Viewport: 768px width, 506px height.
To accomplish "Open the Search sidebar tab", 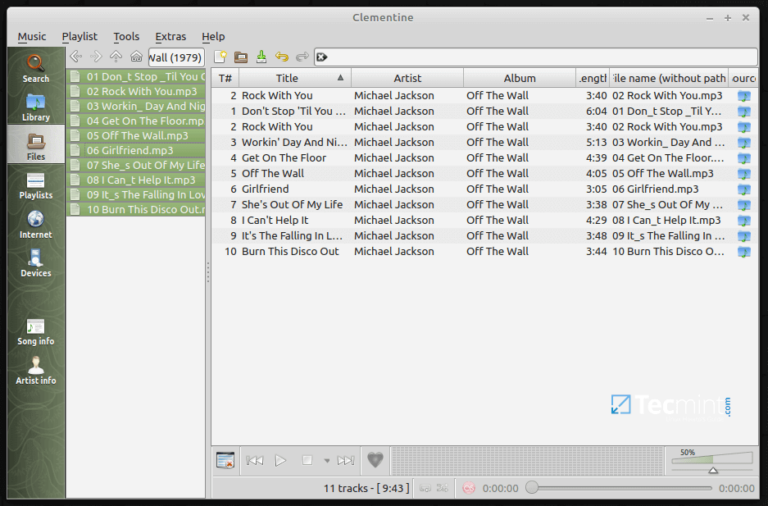I will (x=36, y=68).
